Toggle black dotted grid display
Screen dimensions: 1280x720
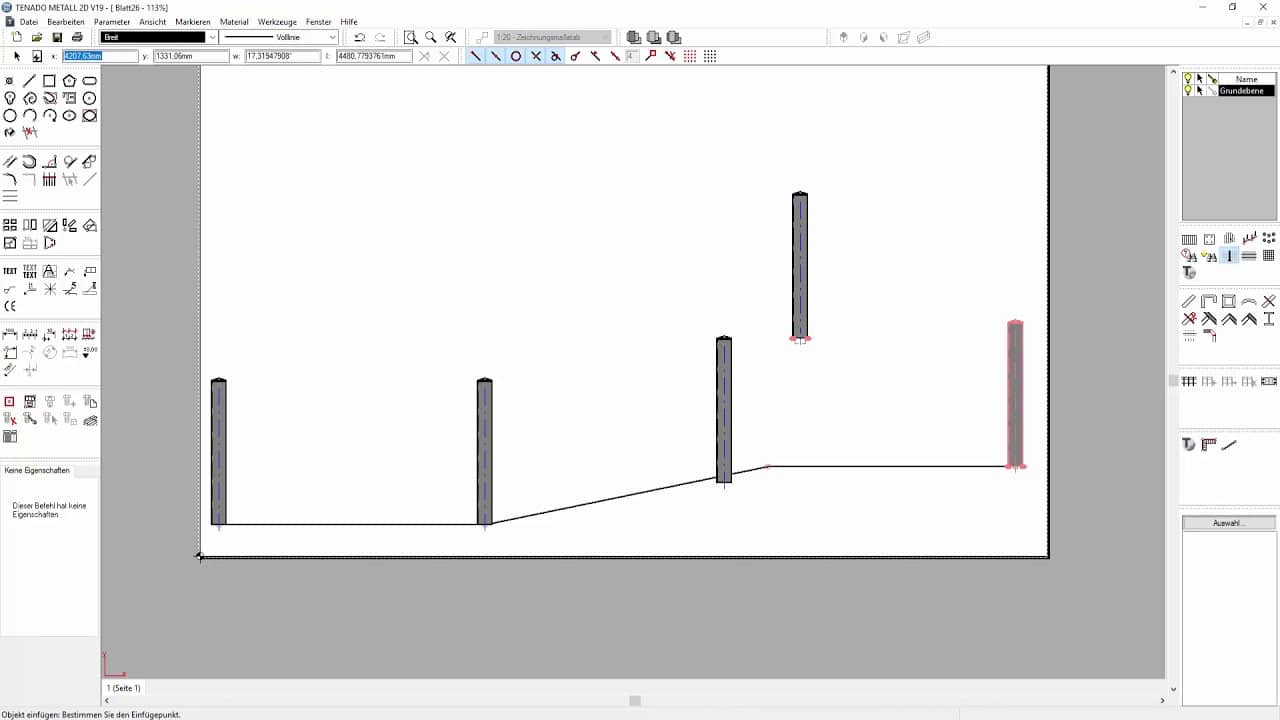pyautogui.click(x=710, y=56)
